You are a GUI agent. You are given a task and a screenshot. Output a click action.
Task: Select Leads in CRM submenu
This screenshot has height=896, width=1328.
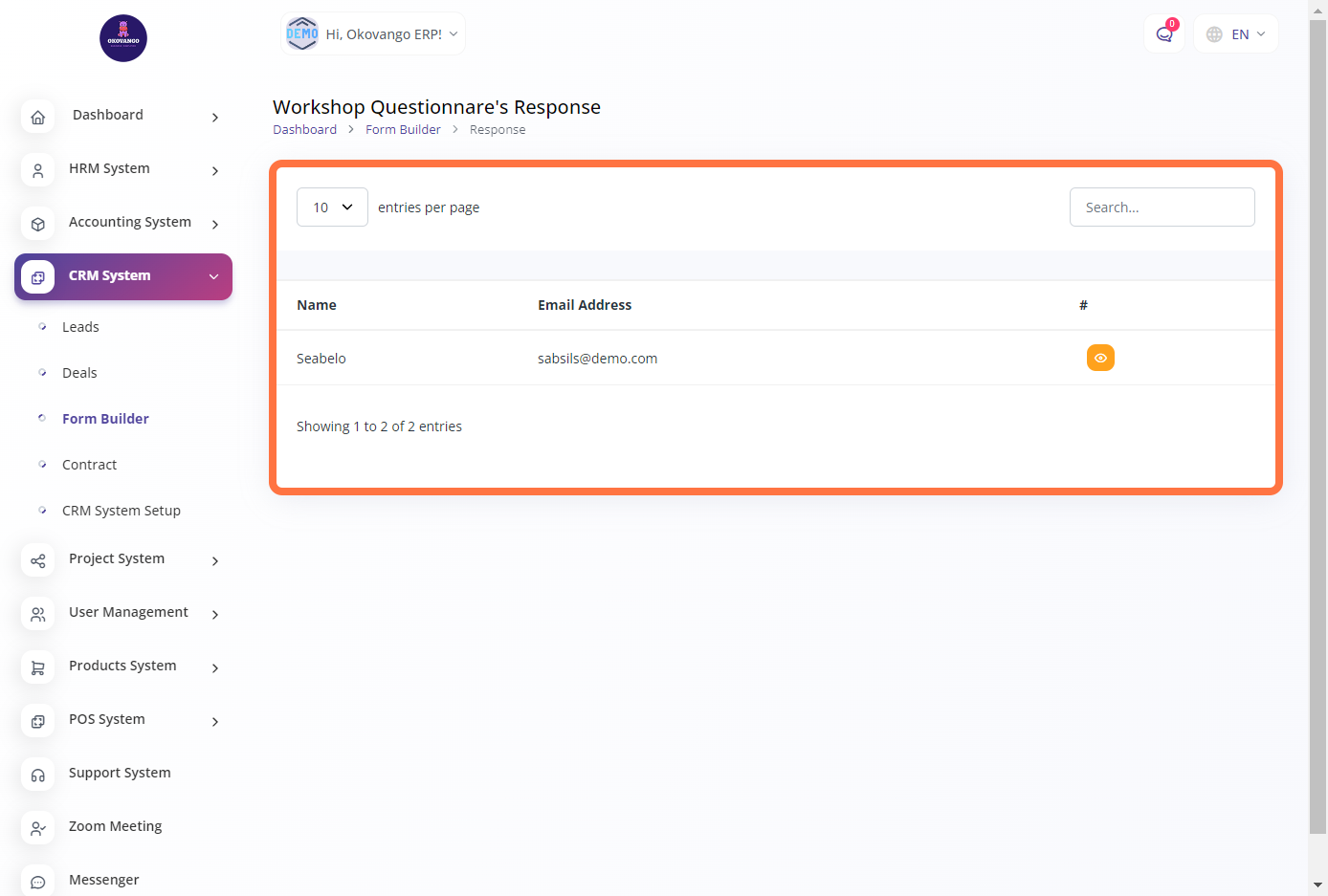pyautogui.click(x=80, y=327)
